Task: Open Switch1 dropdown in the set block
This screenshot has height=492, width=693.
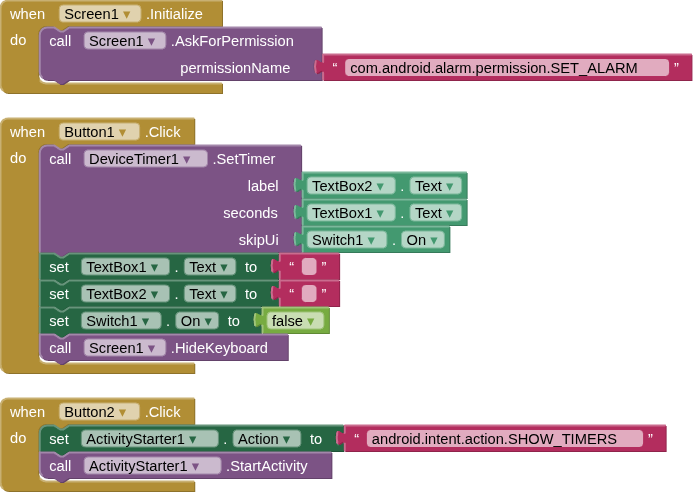Action: [121, 321]
